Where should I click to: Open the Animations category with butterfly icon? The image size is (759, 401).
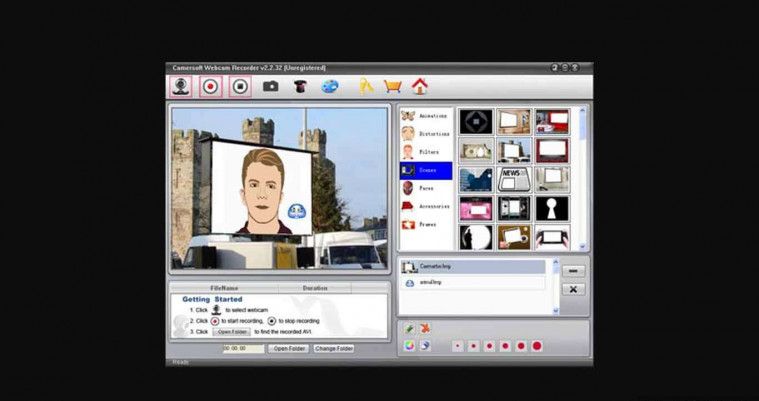426,116
